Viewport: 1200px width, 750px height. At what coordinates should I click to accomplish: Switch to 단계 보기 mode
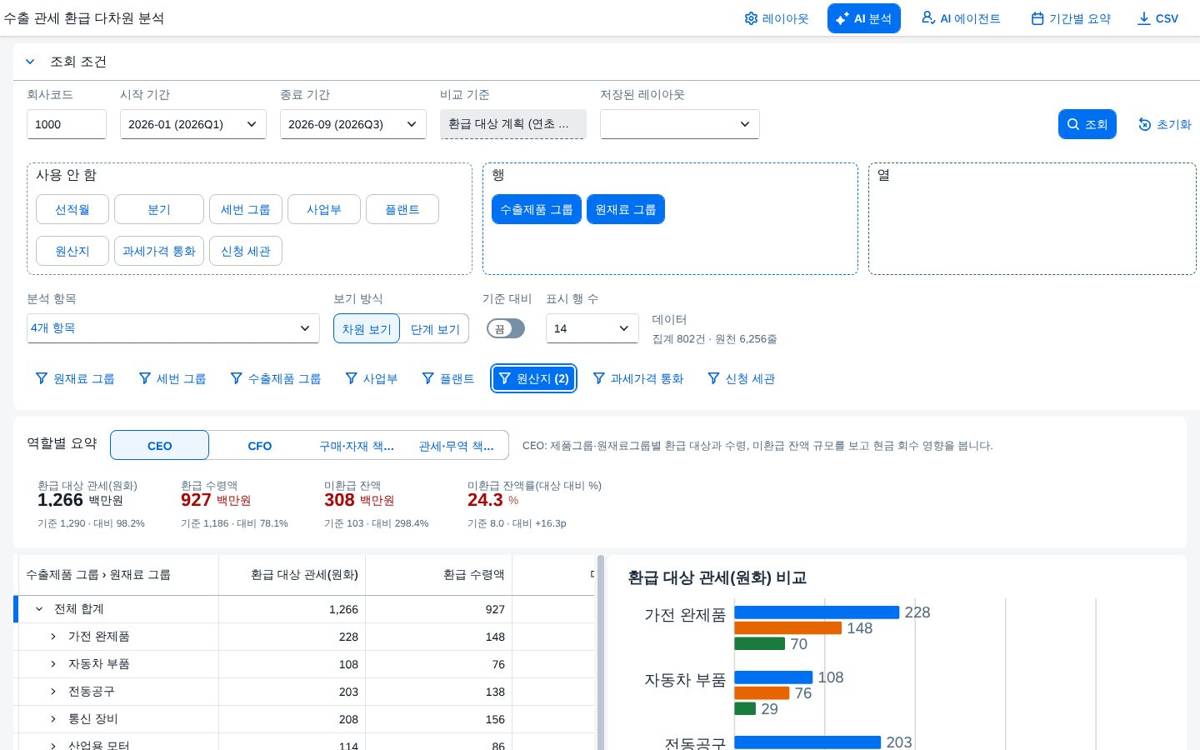435,329
